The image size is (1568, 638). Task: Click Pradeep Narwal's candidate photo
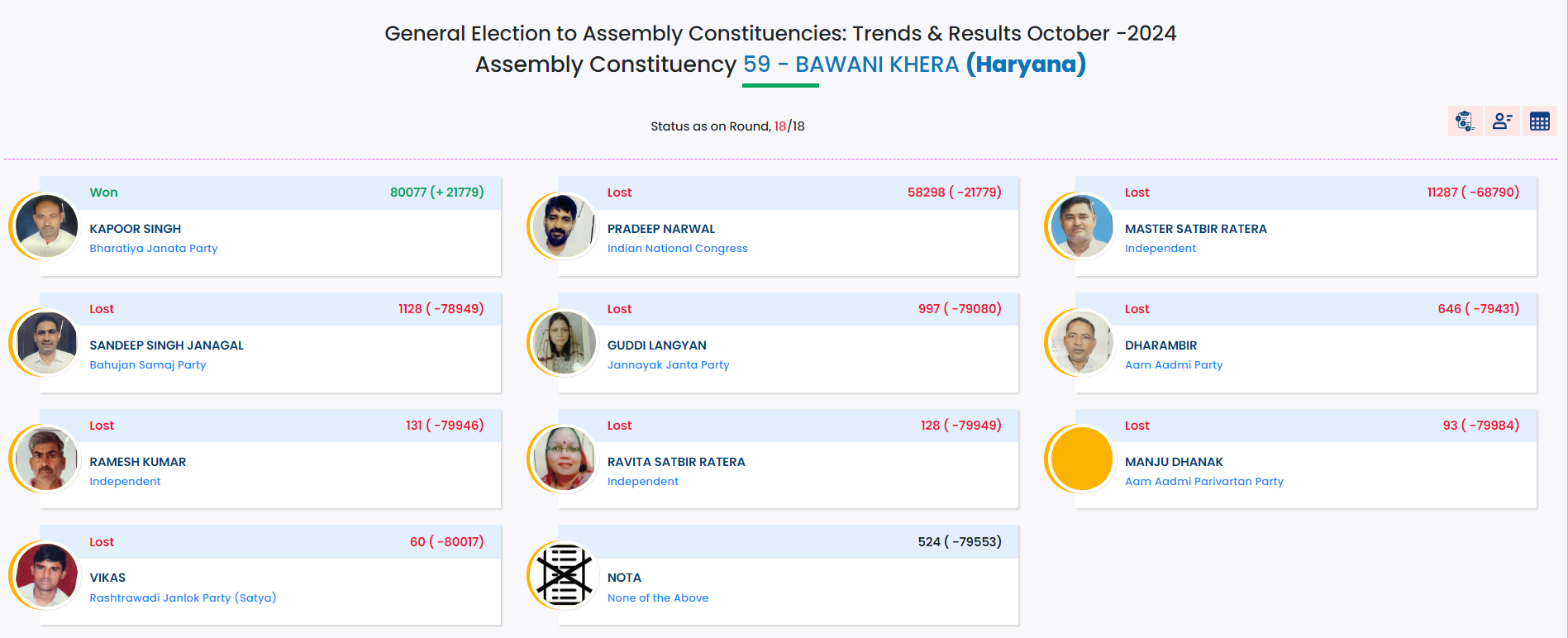(564, 226)
